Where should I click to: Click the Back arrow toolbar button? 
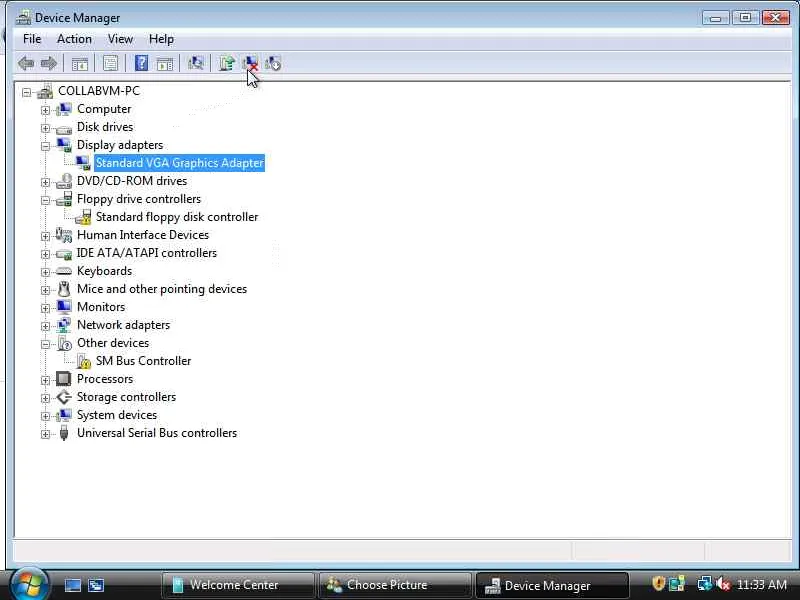[x=26, y=63]
